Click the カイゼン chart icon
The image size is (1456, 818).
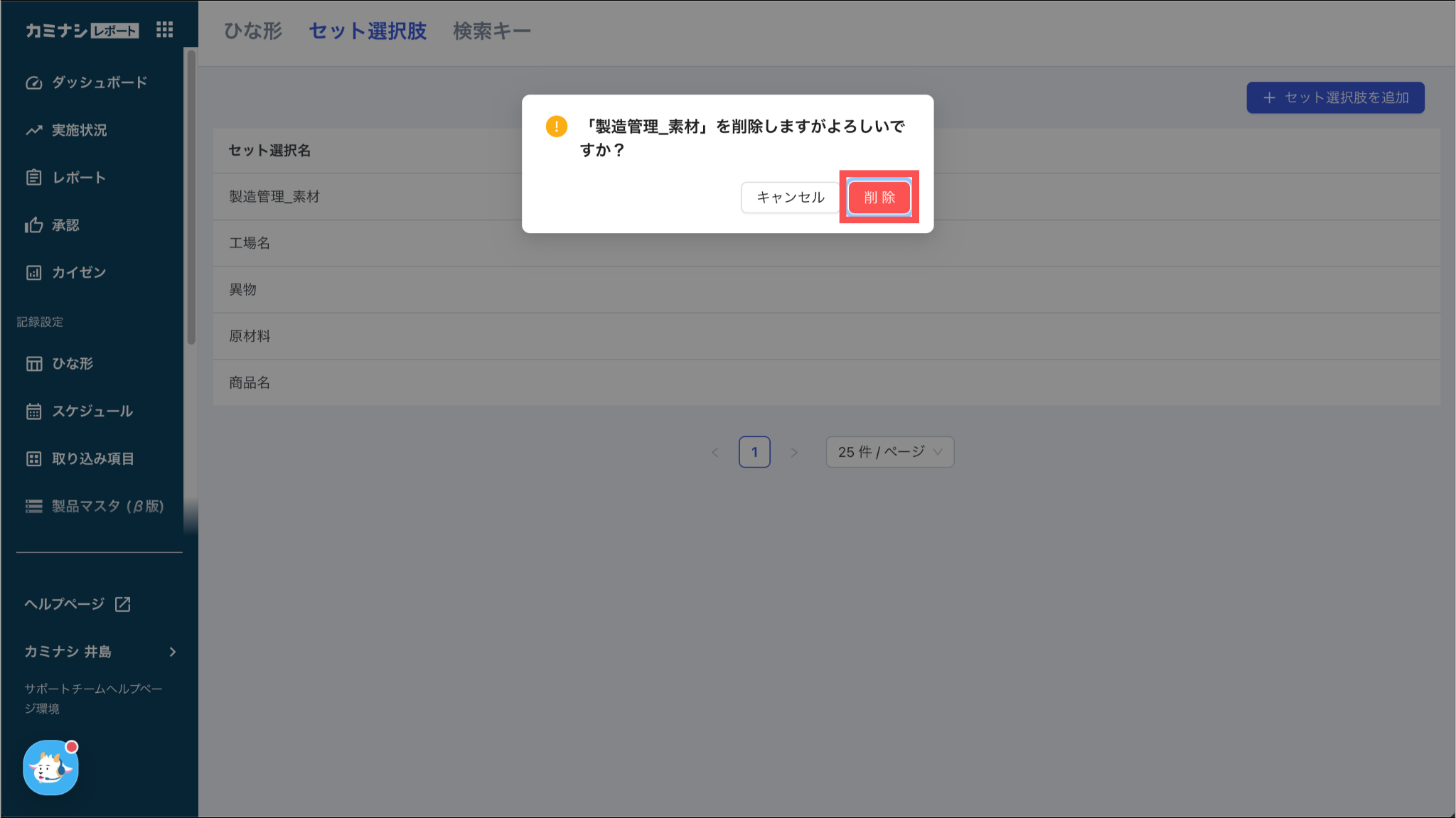(x=33, y=273)
